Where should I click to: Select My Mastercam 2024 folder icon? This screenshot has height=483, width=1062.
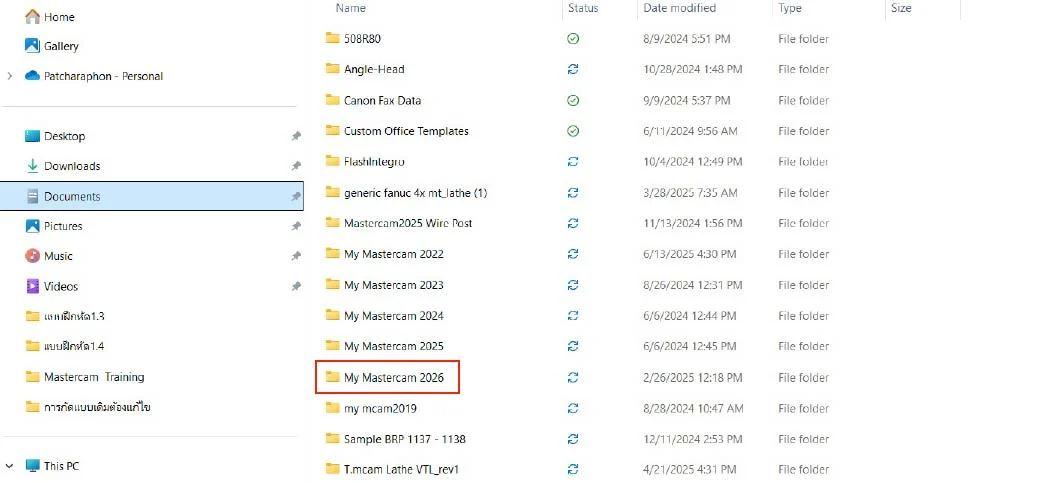(332, 315)
